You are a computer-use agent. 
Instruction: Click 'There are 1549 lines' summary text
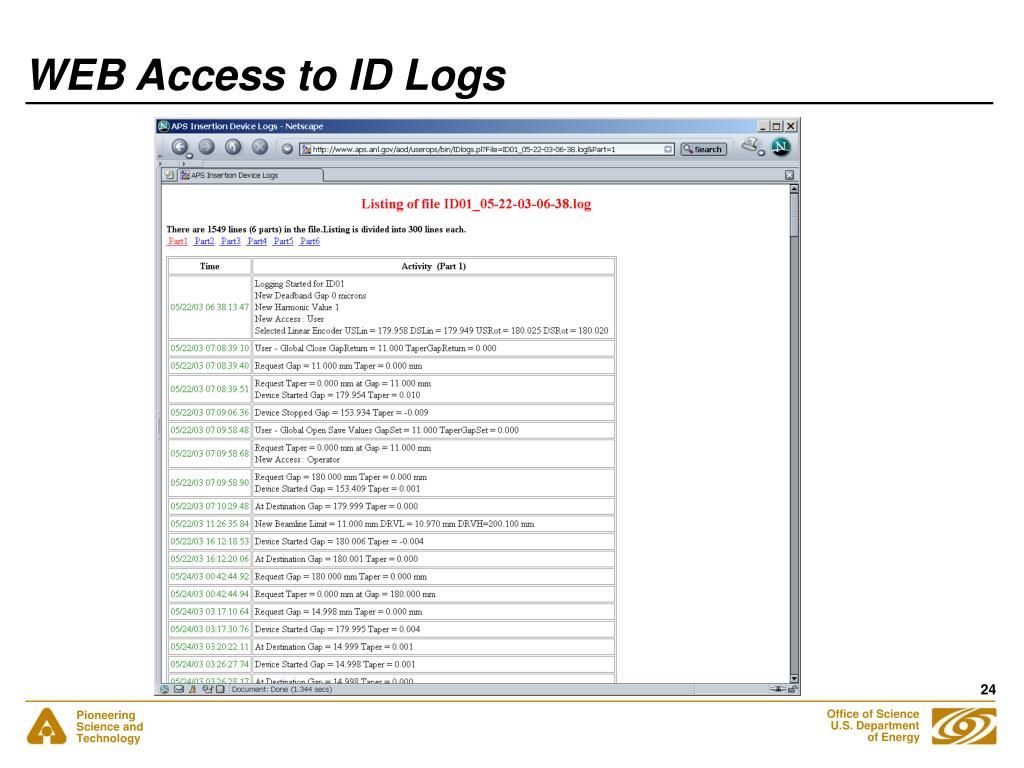pos(316,229)
